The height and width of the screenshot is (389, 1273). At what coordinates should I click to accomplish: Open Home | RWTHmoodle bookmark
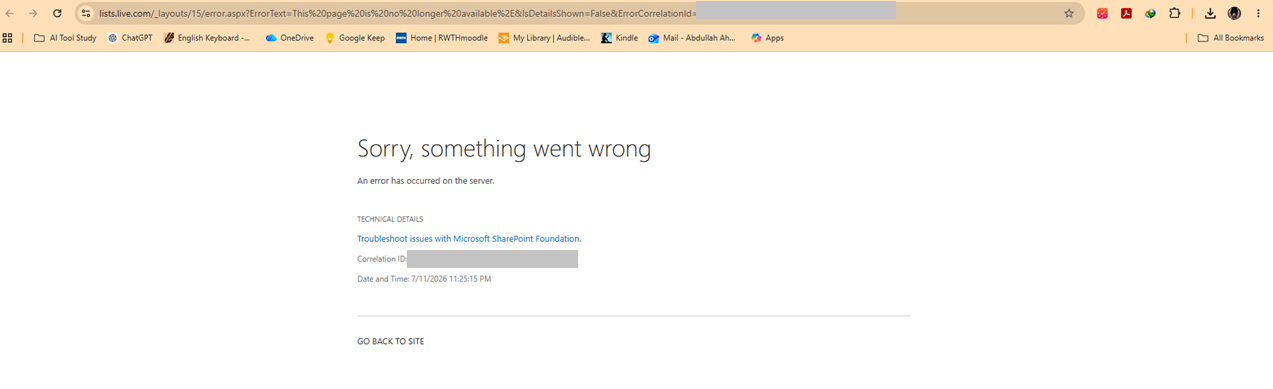tap(441, 38)
